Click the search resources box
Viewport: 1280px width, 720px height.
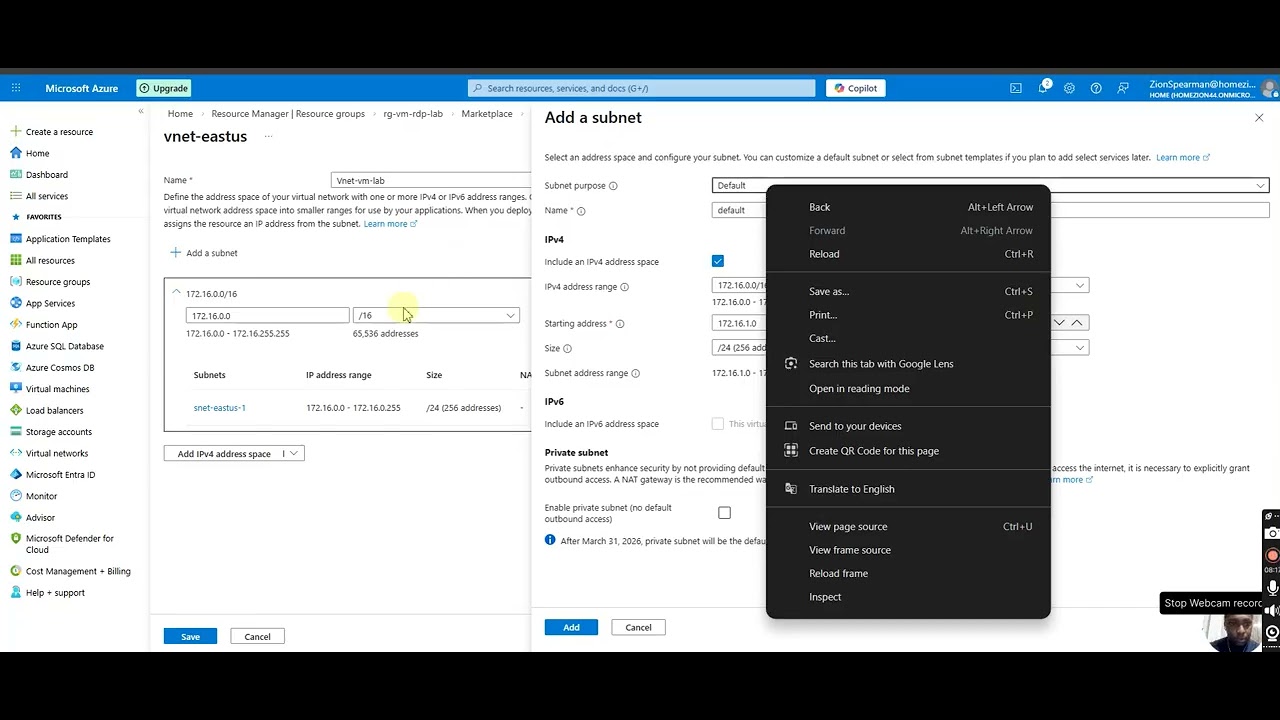pos(641,88)
